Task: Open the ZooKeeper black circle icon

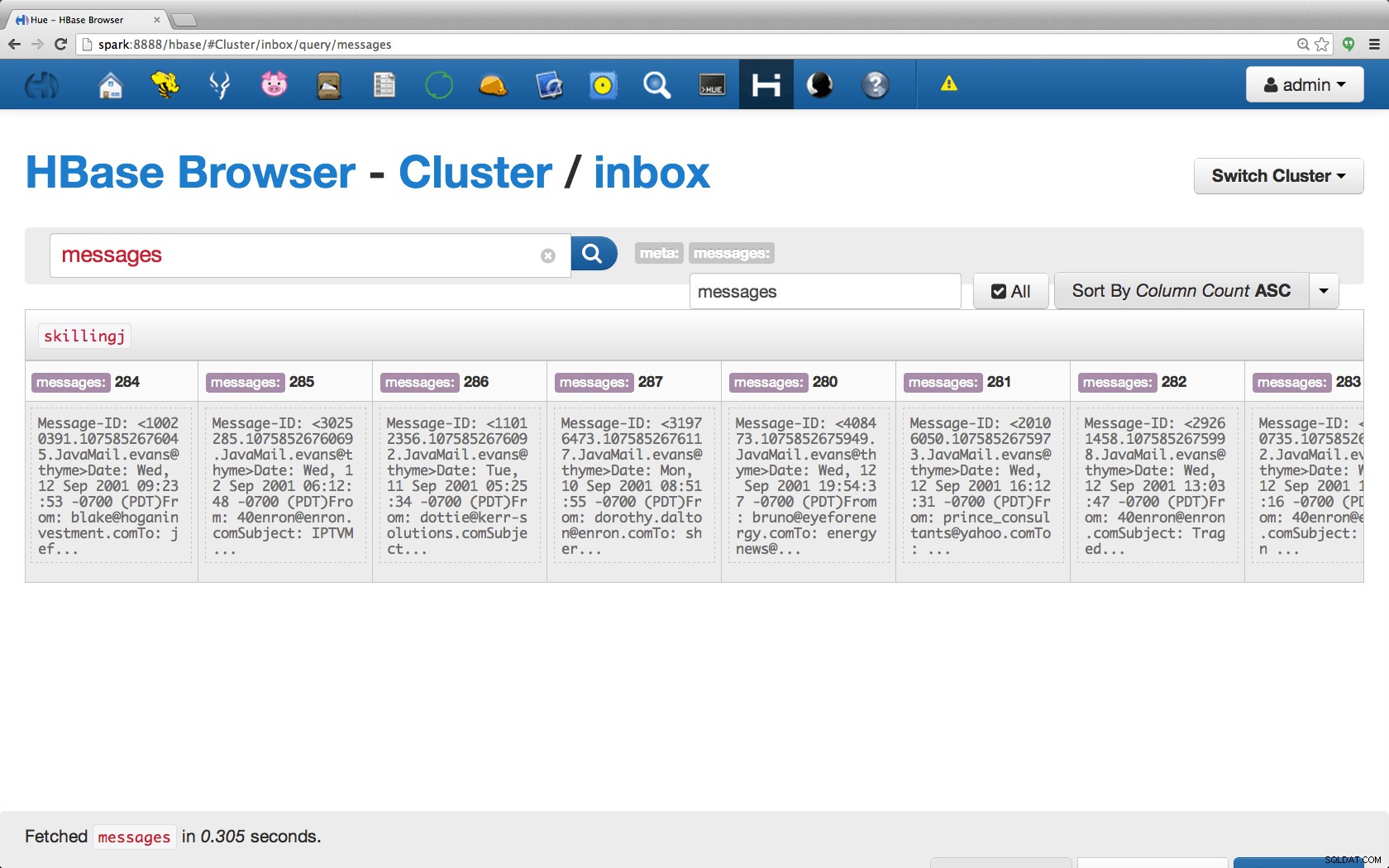Action: 820,84
